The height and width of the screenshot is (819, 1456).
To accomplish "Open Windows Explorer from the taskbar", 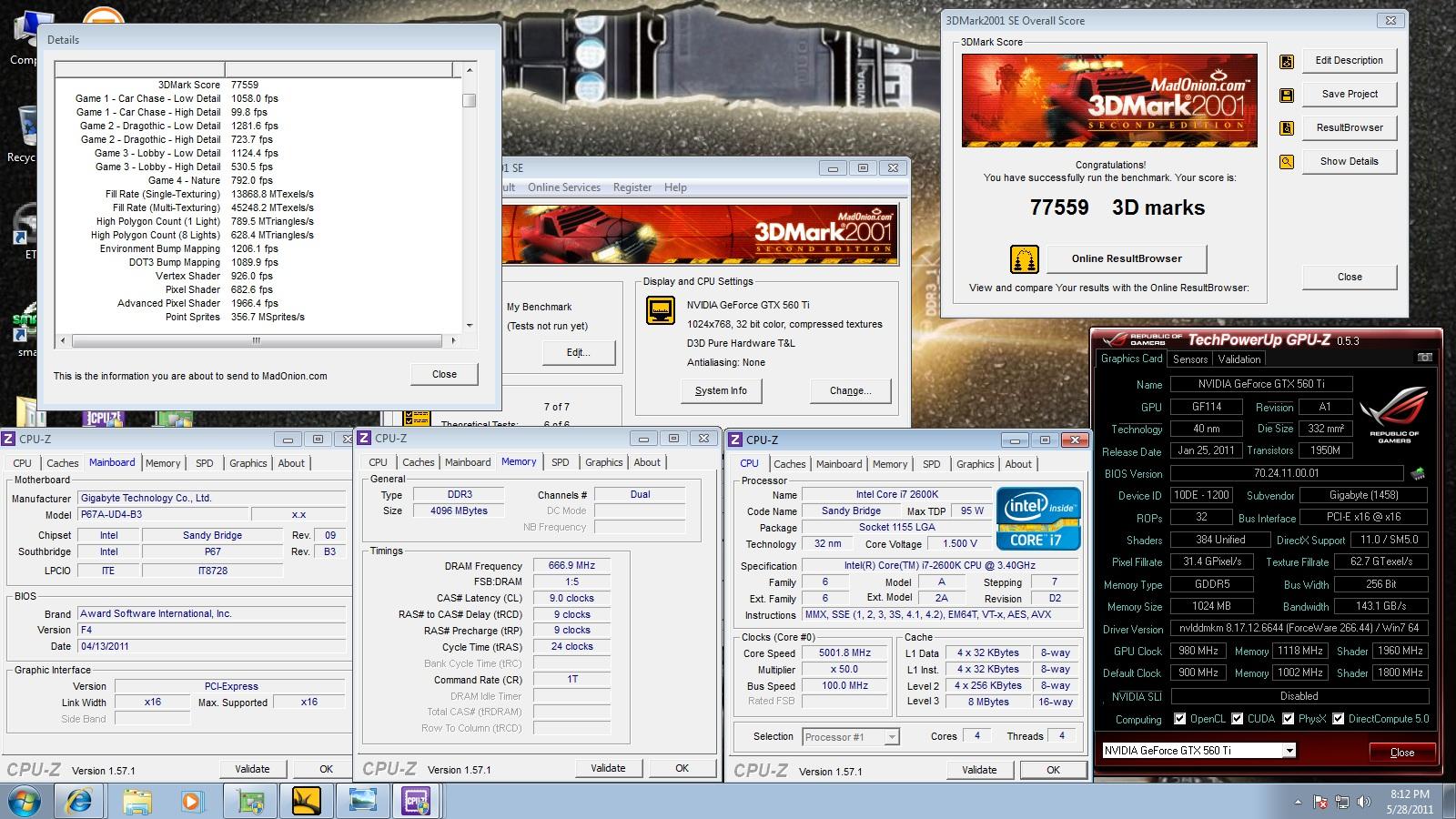I will pos(137,802).
